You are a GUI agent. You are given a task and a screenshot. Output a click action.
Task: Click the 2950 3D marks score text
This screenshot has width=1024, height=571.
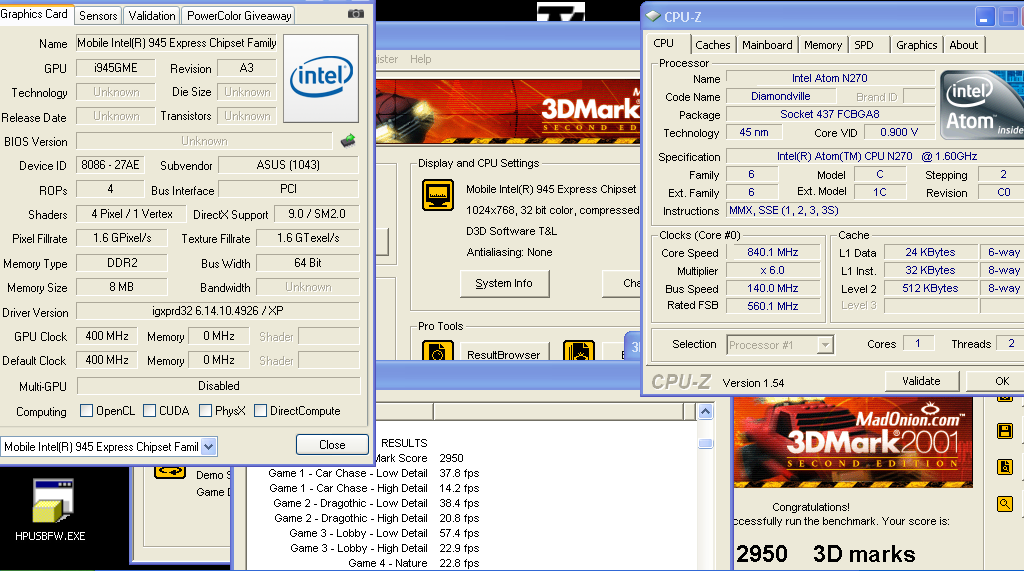click(825, 554)
